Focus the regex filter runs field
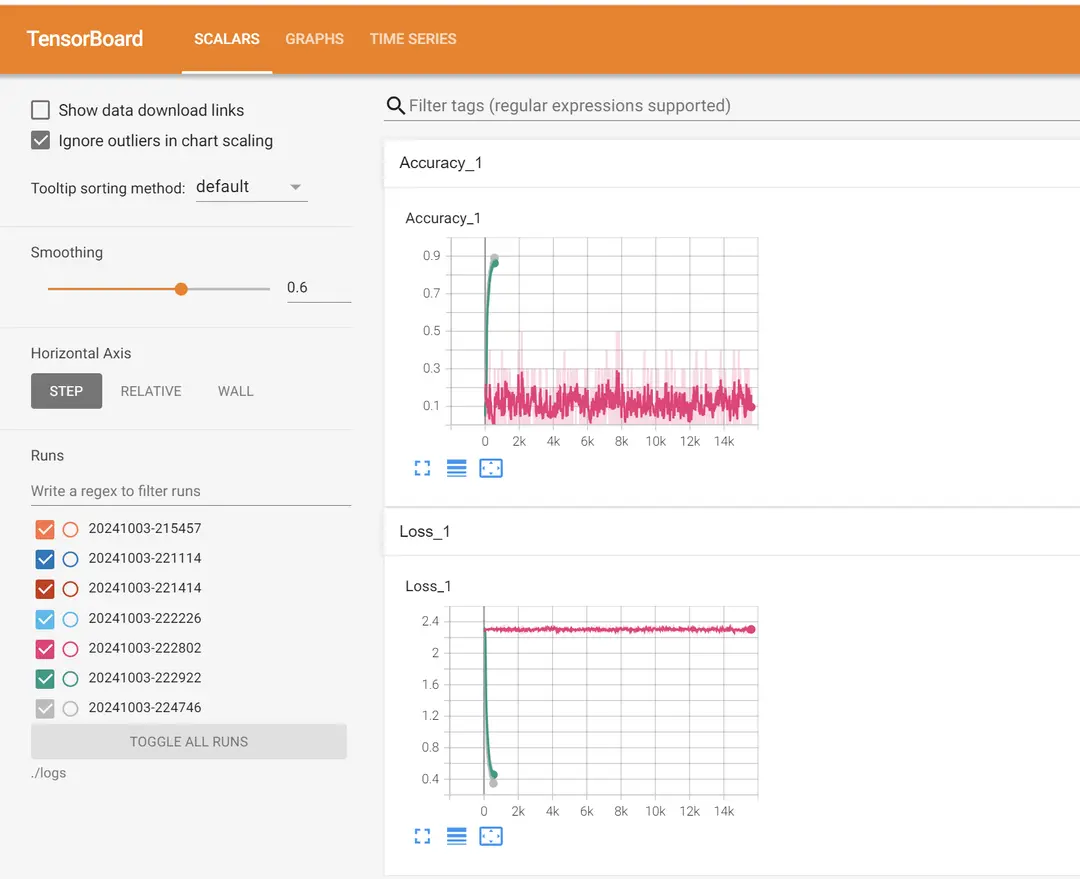1080x879 pixels. (191, 491)
